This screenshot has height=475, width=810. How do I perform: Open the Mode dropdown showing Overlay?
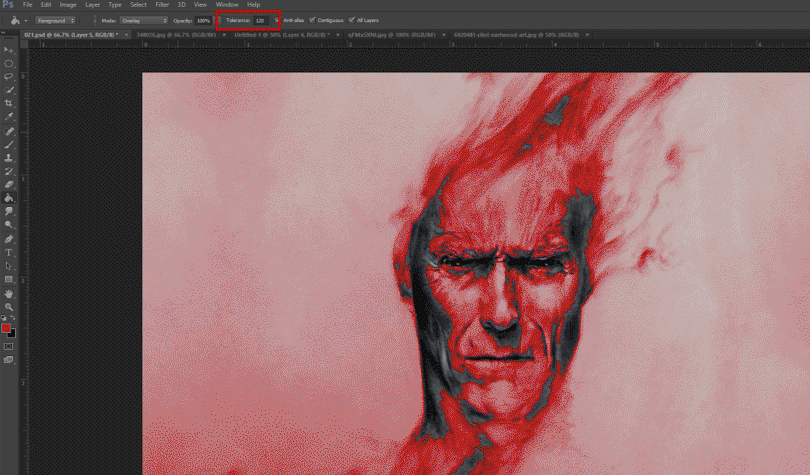pyautogui.click(x=144, y=21)
